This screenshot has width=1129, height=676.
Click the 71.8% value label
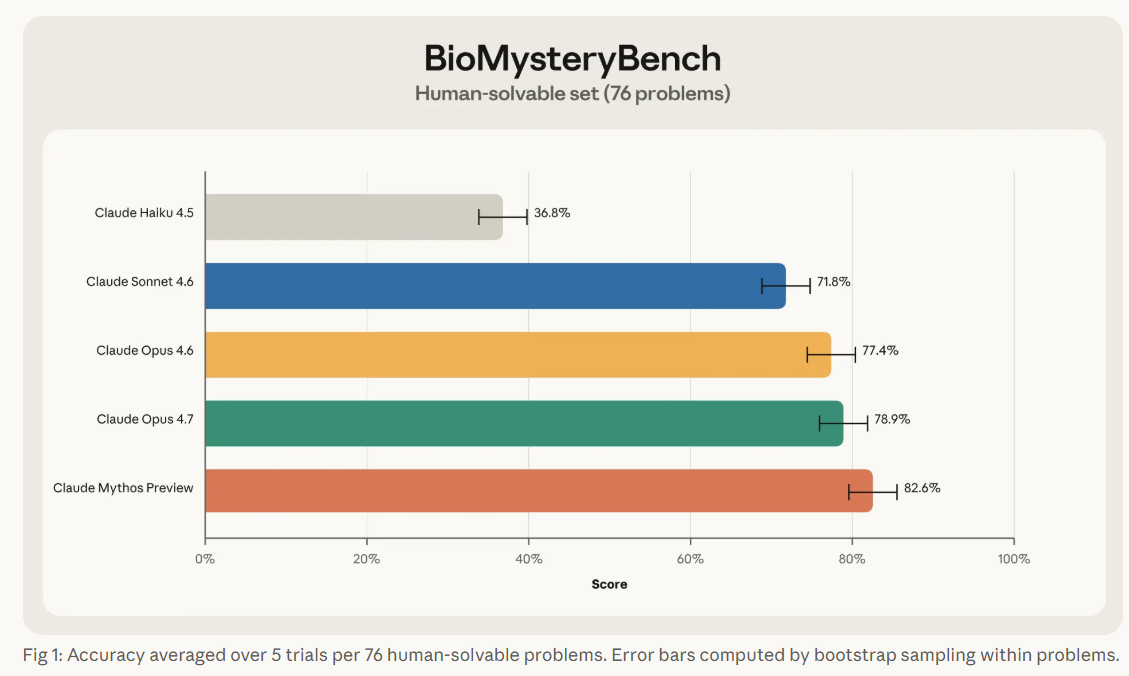tap(833, 282)
